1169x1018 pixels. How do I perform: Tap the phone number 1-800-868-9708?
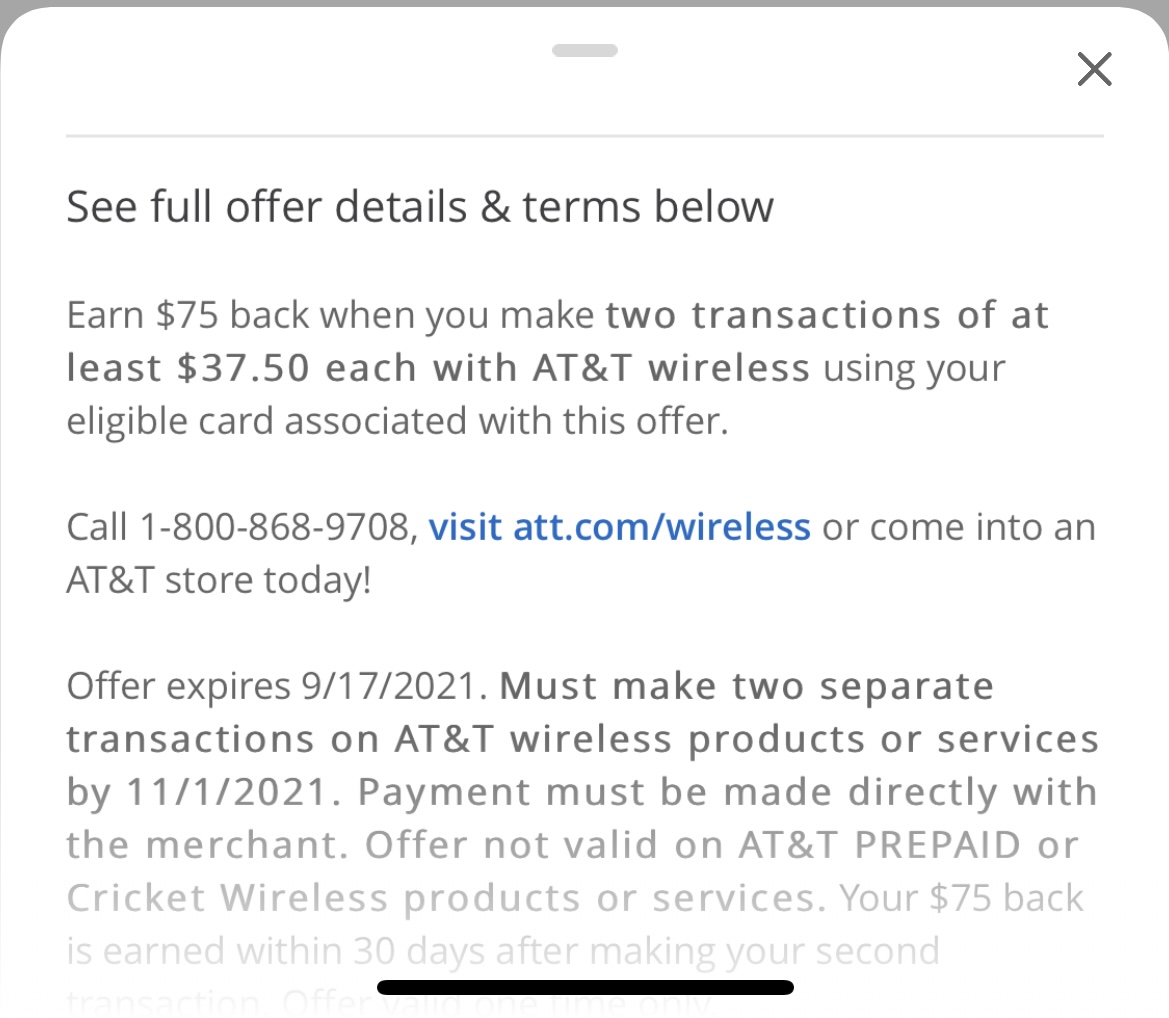pos(274,527)
